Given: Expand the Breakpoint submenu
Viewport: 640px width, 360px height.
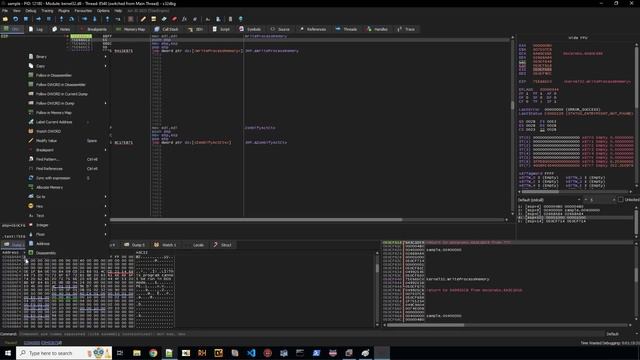Looking at the screenshot, I should pos(67,150).
